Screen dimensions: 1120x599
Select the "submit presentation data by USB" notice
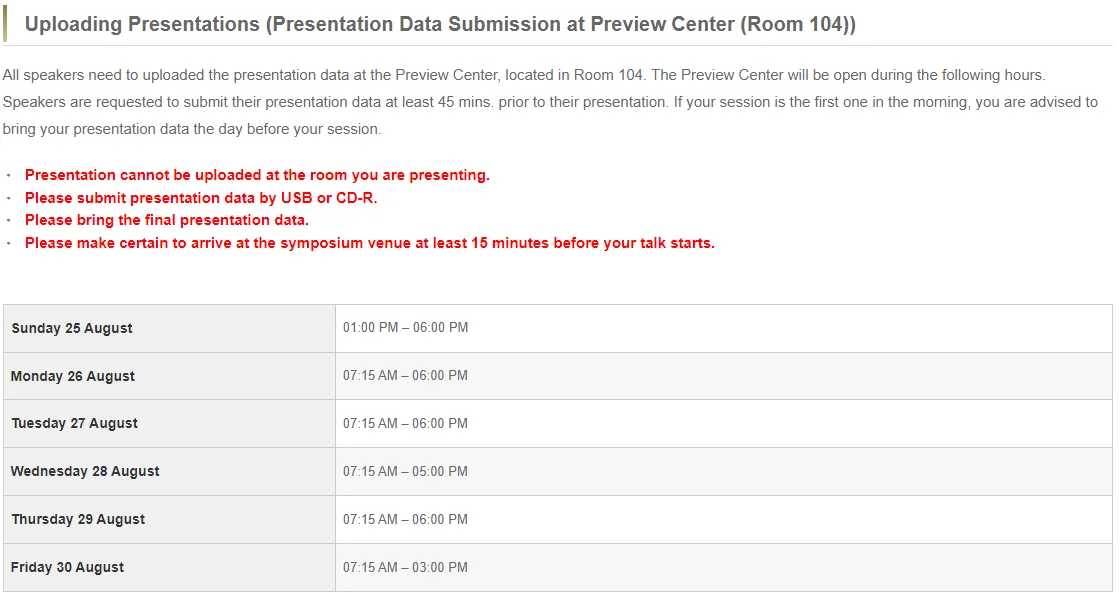click(201, 198)
